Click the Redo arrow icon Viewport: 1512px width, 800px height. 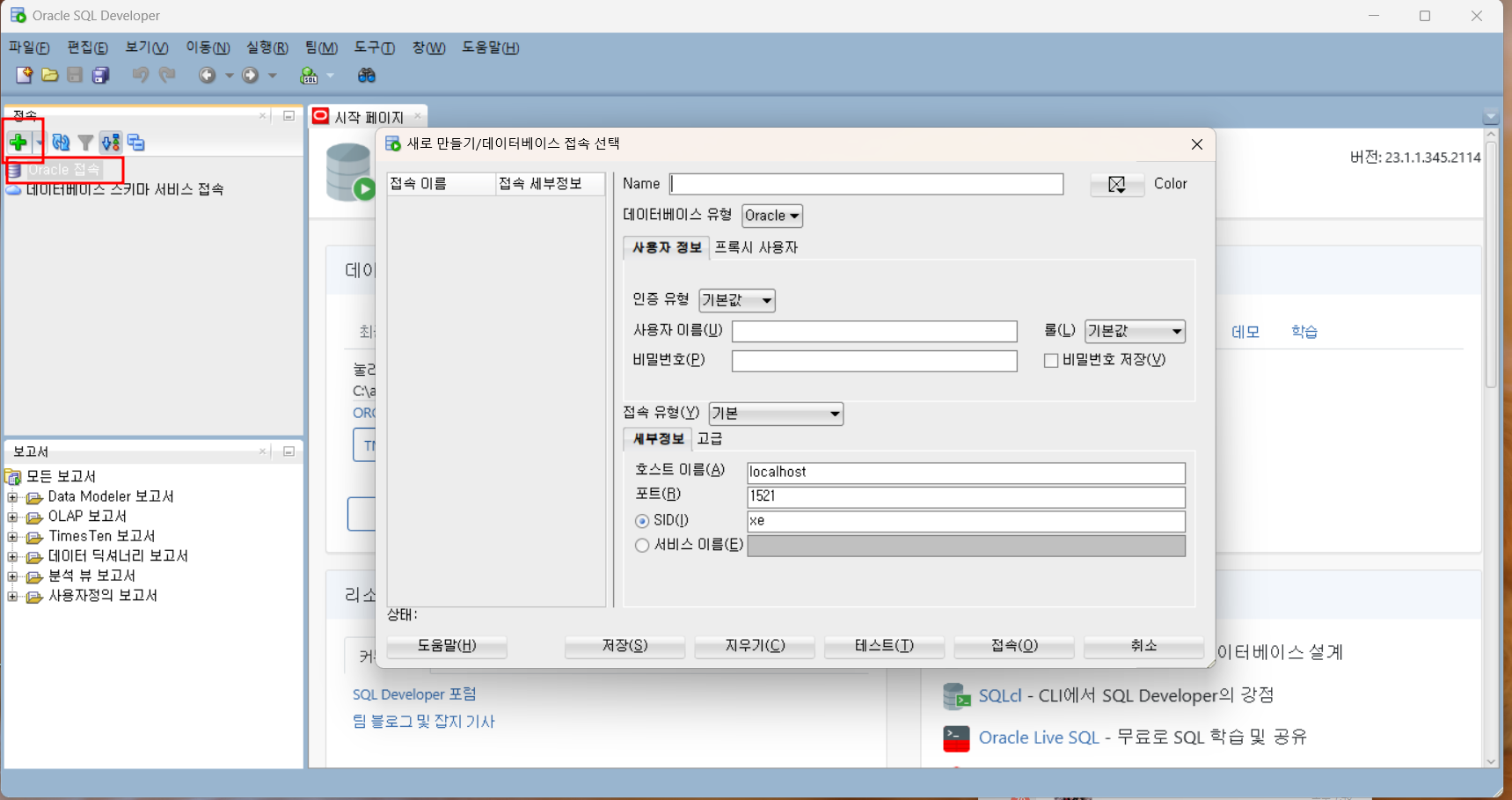coord(167,75)
